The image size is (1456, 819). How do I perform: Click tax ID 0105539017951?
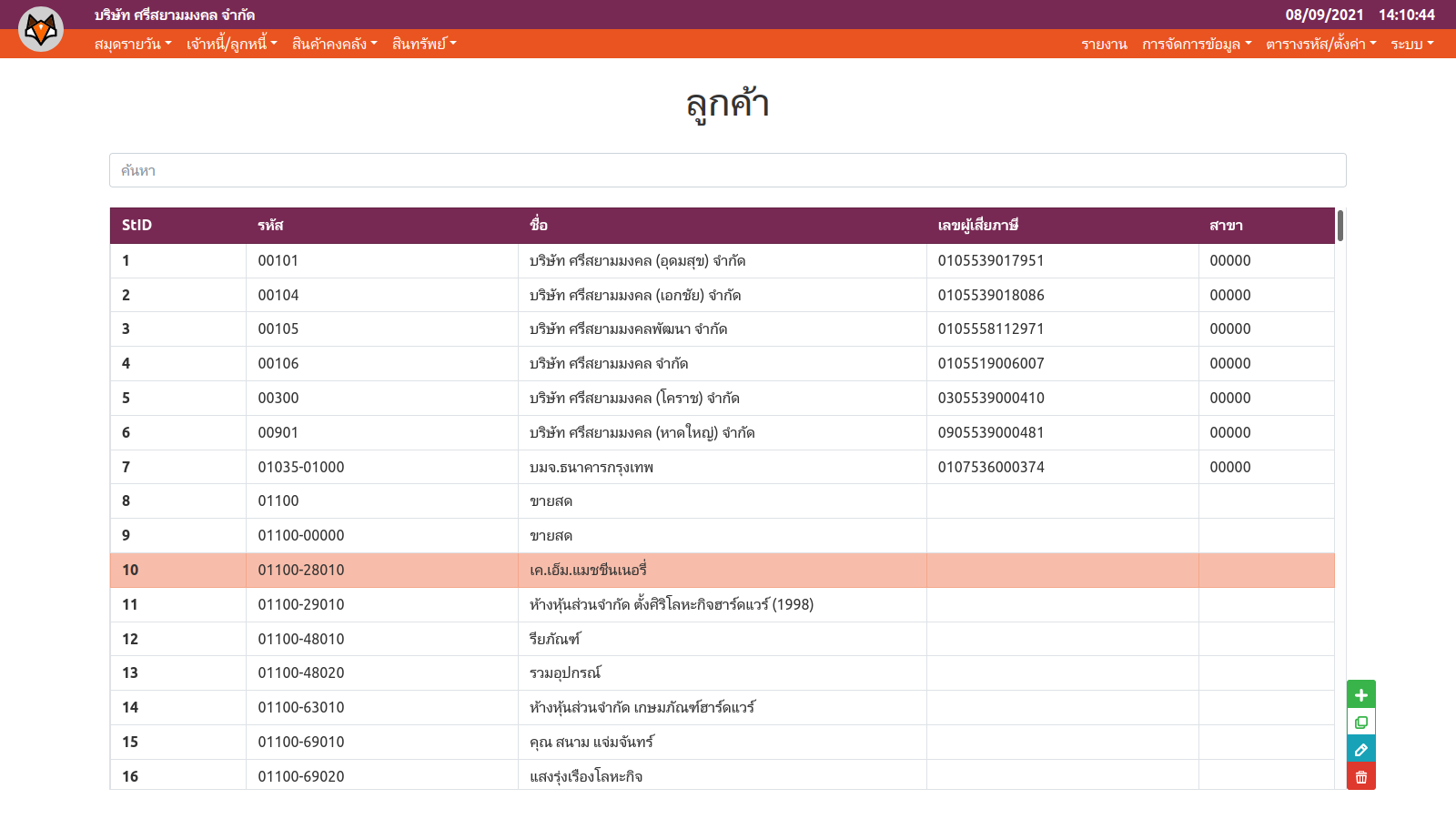[x=991, y=260]
